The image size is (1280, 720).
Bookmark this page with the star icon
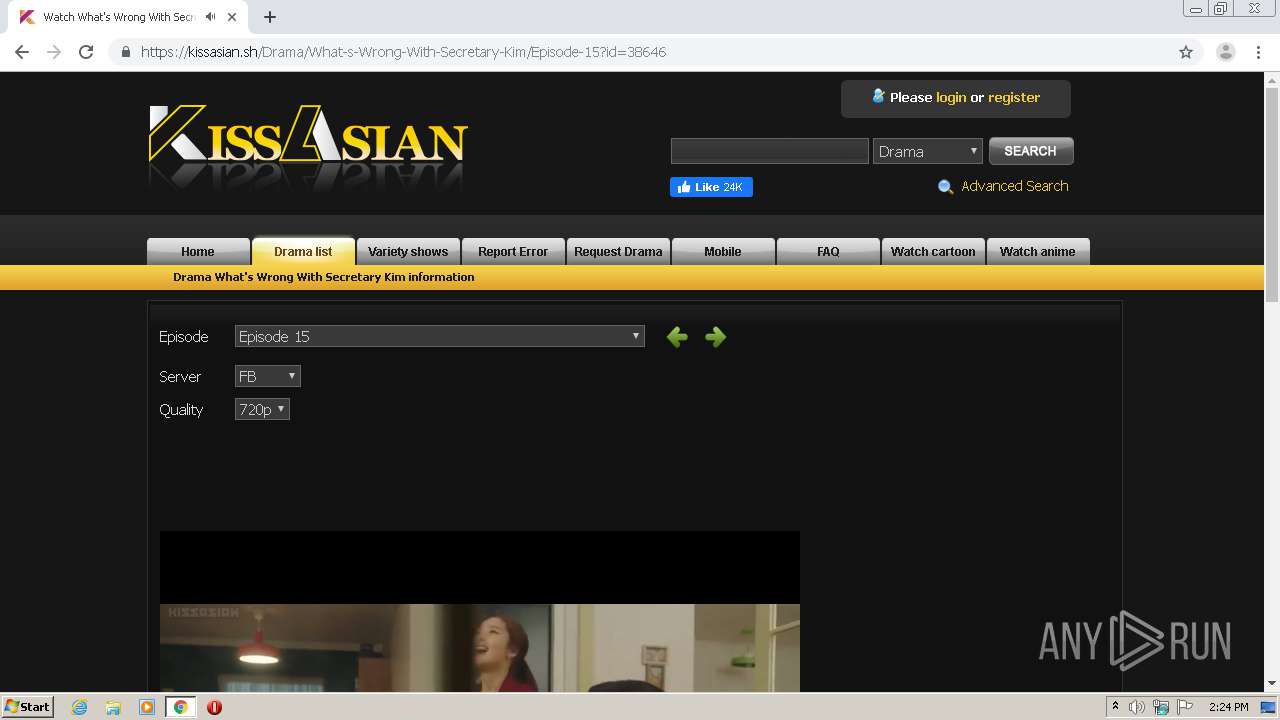1186,52
